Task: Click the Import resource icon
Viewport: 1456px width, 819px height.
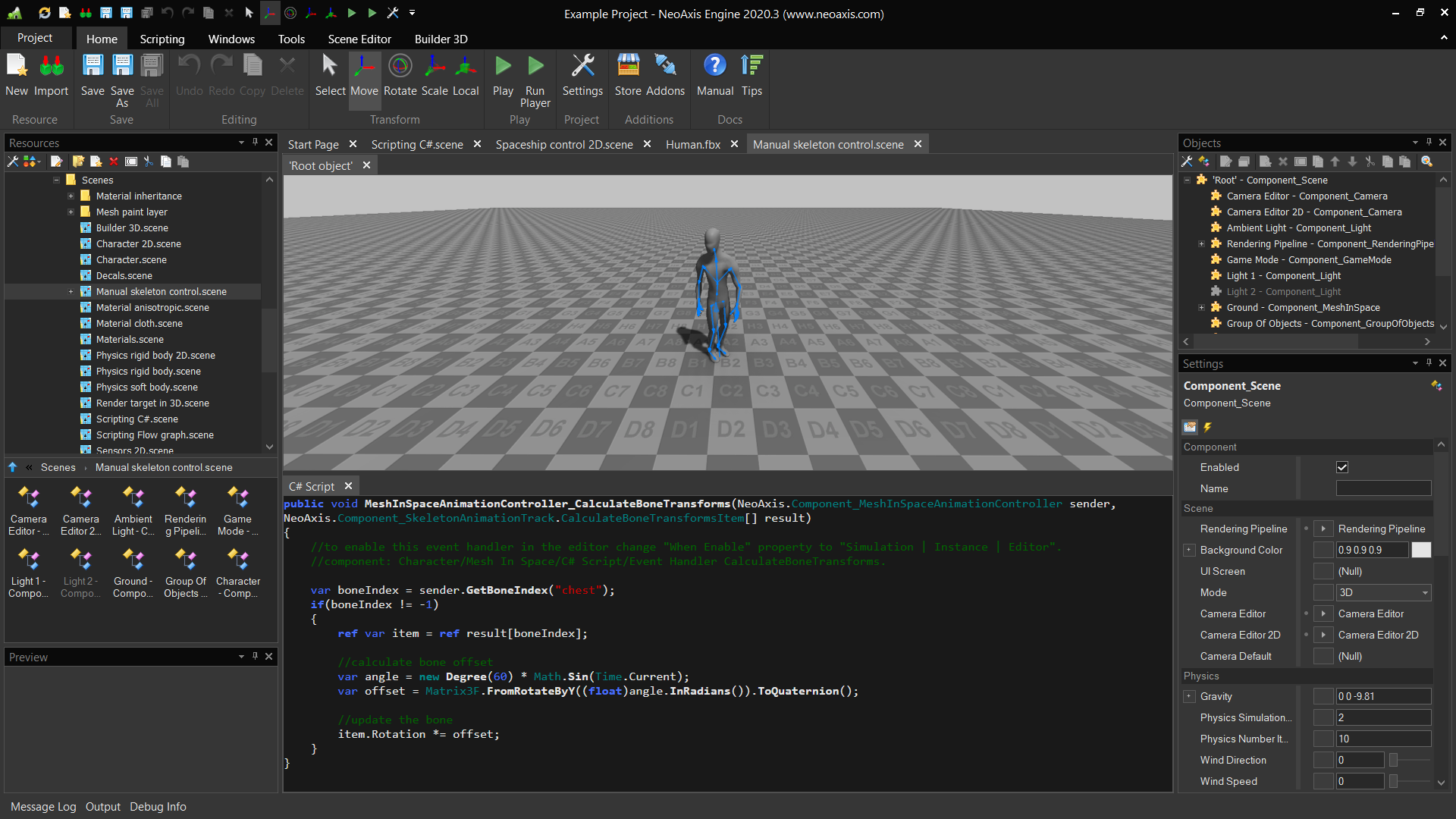Action: pos(51,76)
